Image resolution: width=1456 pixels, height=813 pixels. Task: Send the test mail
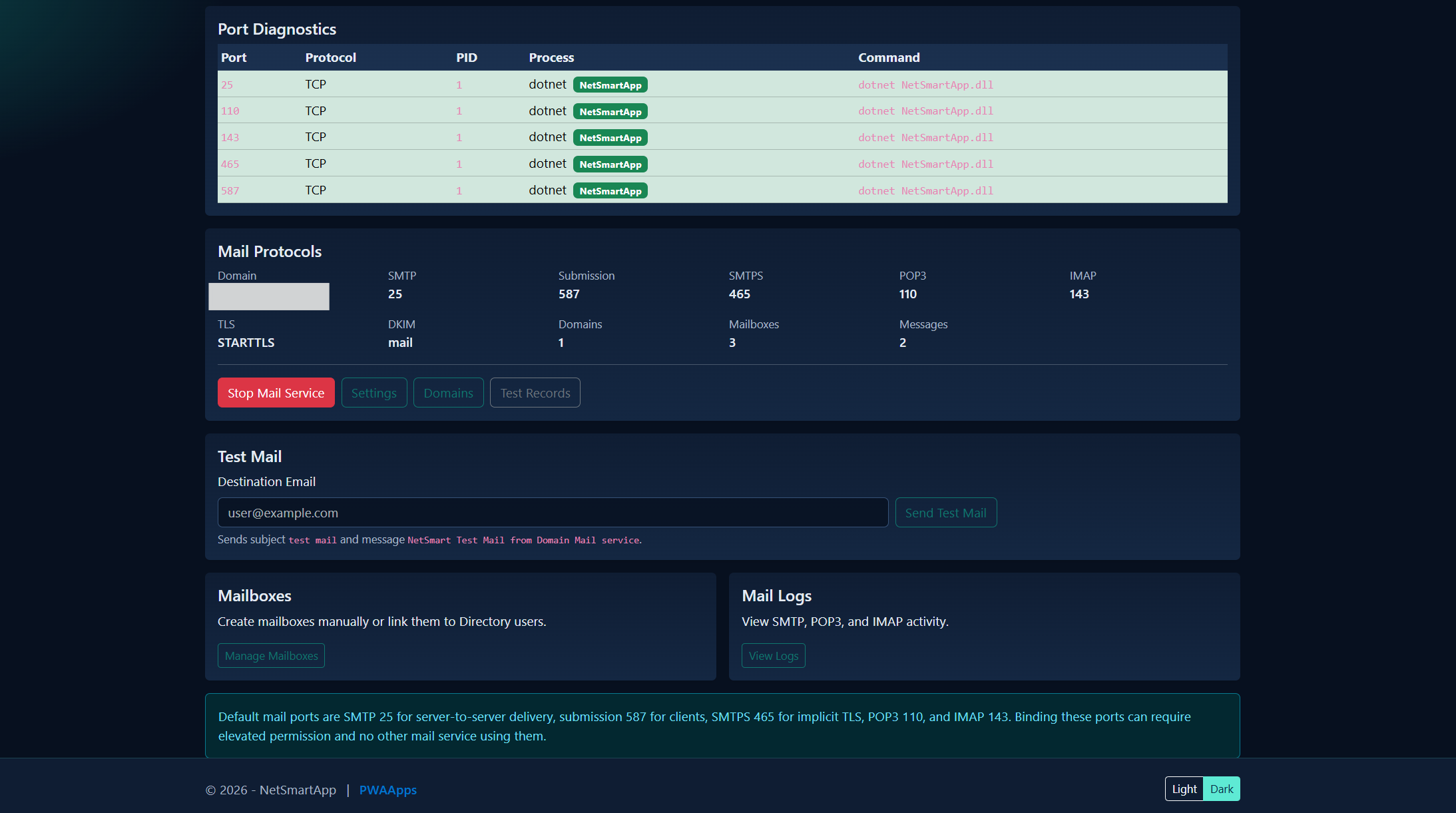pos(945,513)
